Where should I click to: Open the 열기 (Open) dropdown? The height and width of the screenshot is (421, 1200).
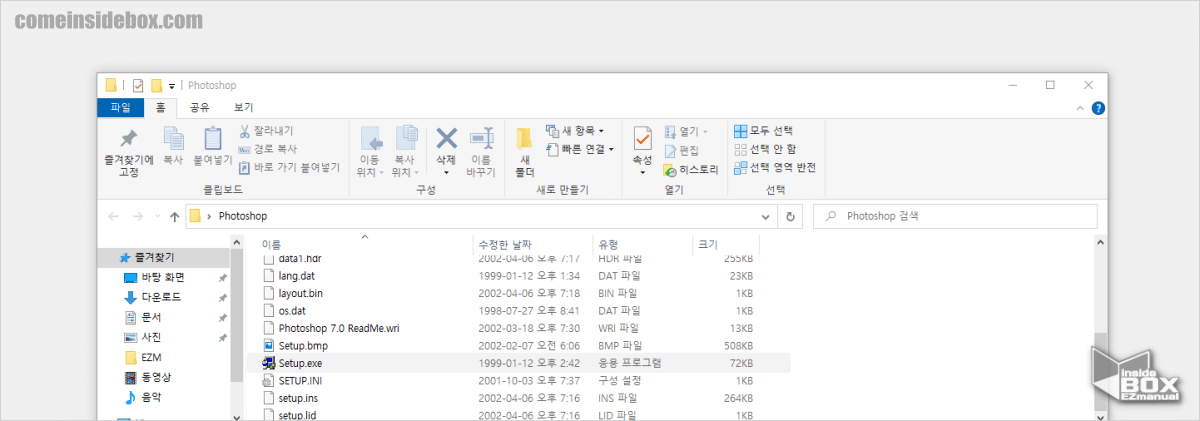[685, 131]
